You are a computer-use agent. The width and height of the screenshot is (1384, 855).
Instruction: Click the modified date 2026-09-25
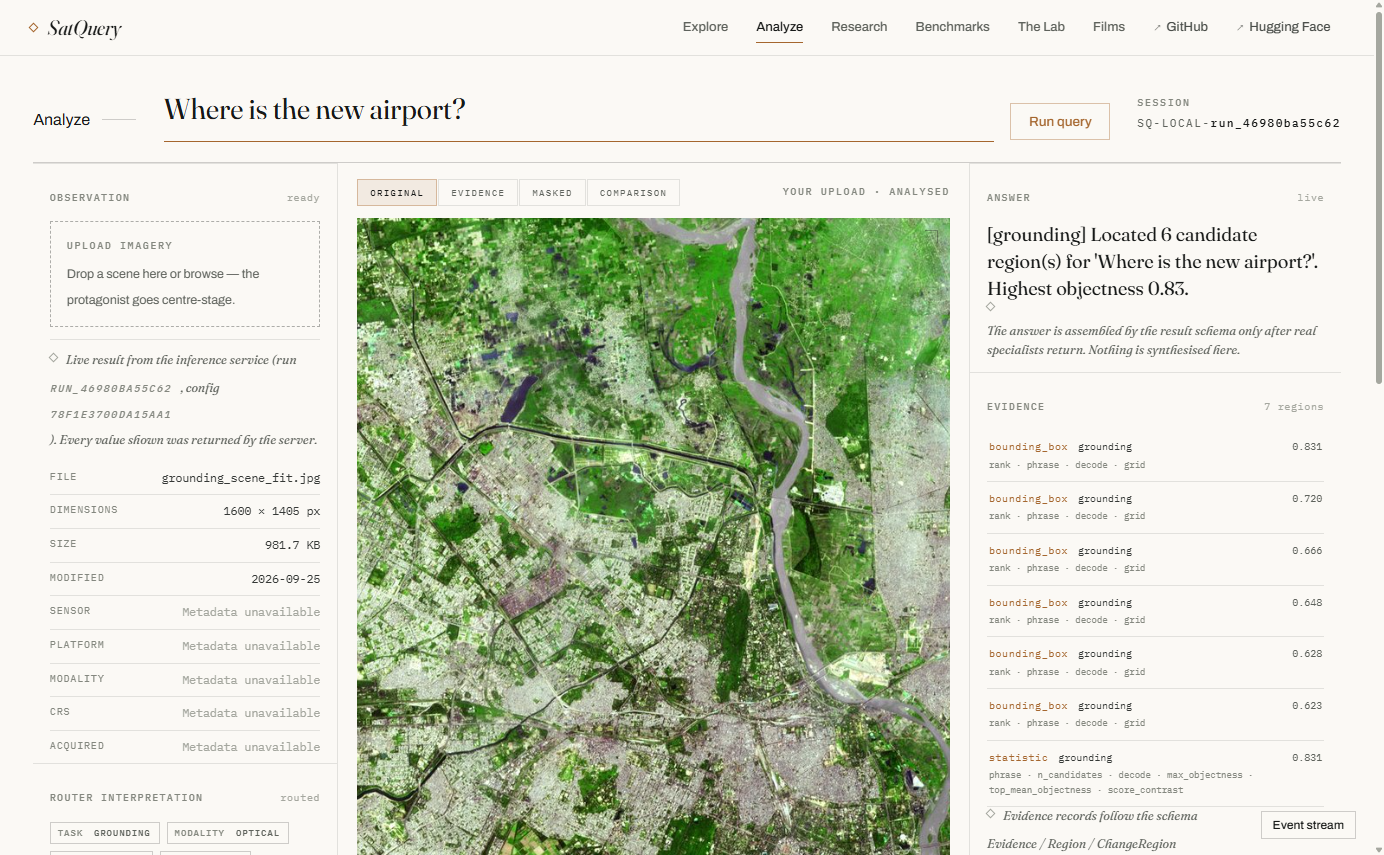point(286,579)
